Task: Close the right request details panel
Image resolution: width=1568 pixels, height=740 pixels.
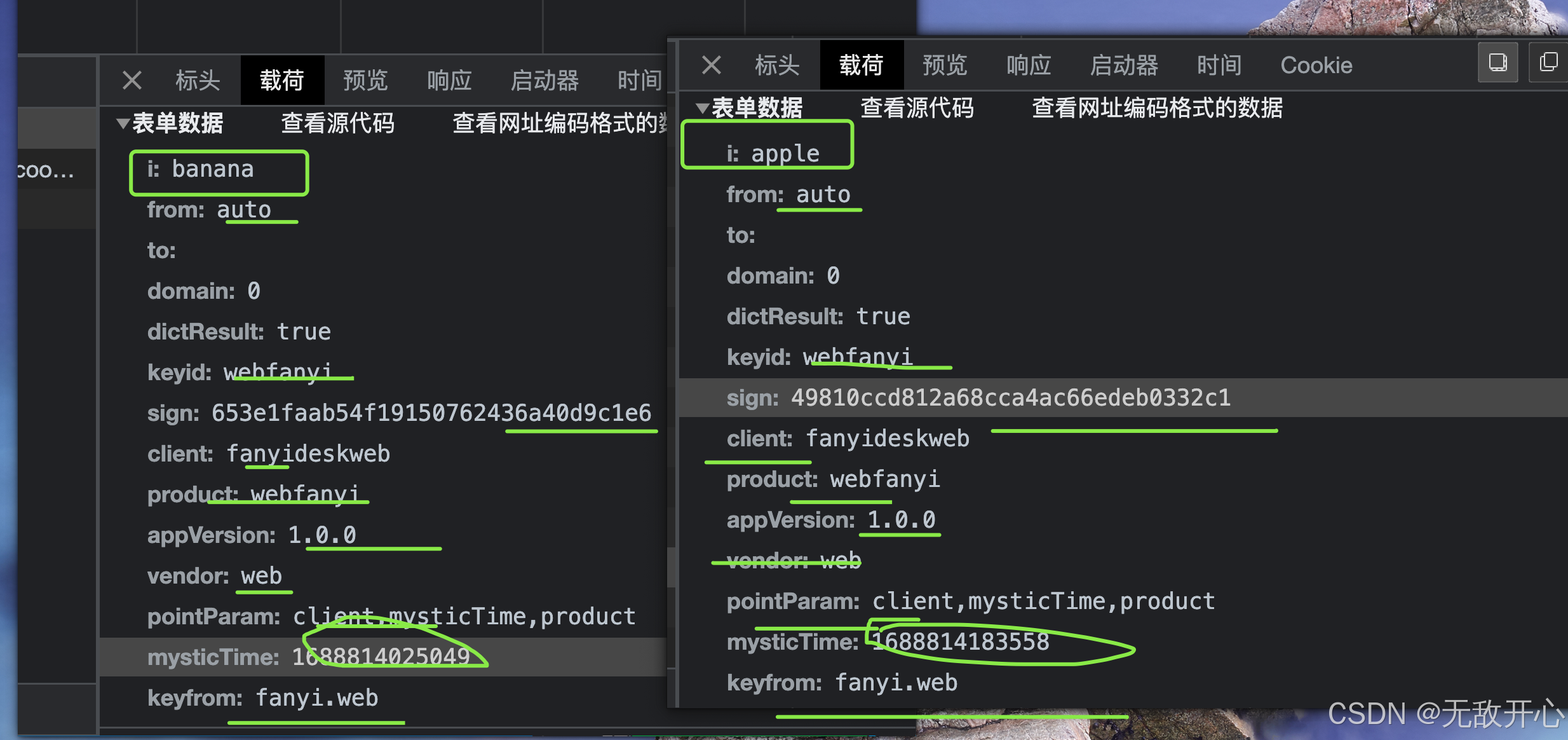Action: 712,65
